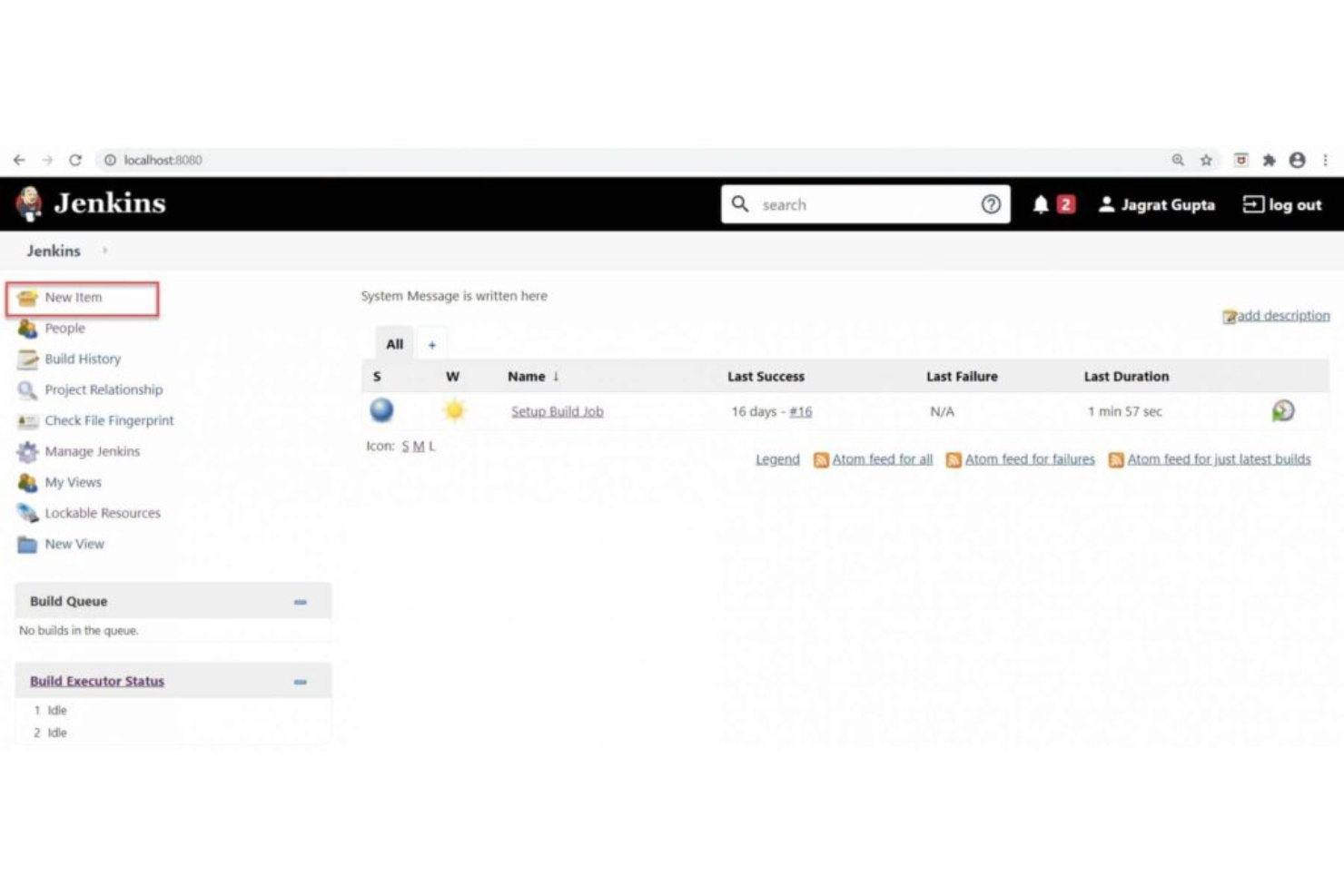The width and height of the screenshot is (1344, 896).
Task: Open New Item from the sidebar
Action: click(73, 297)
